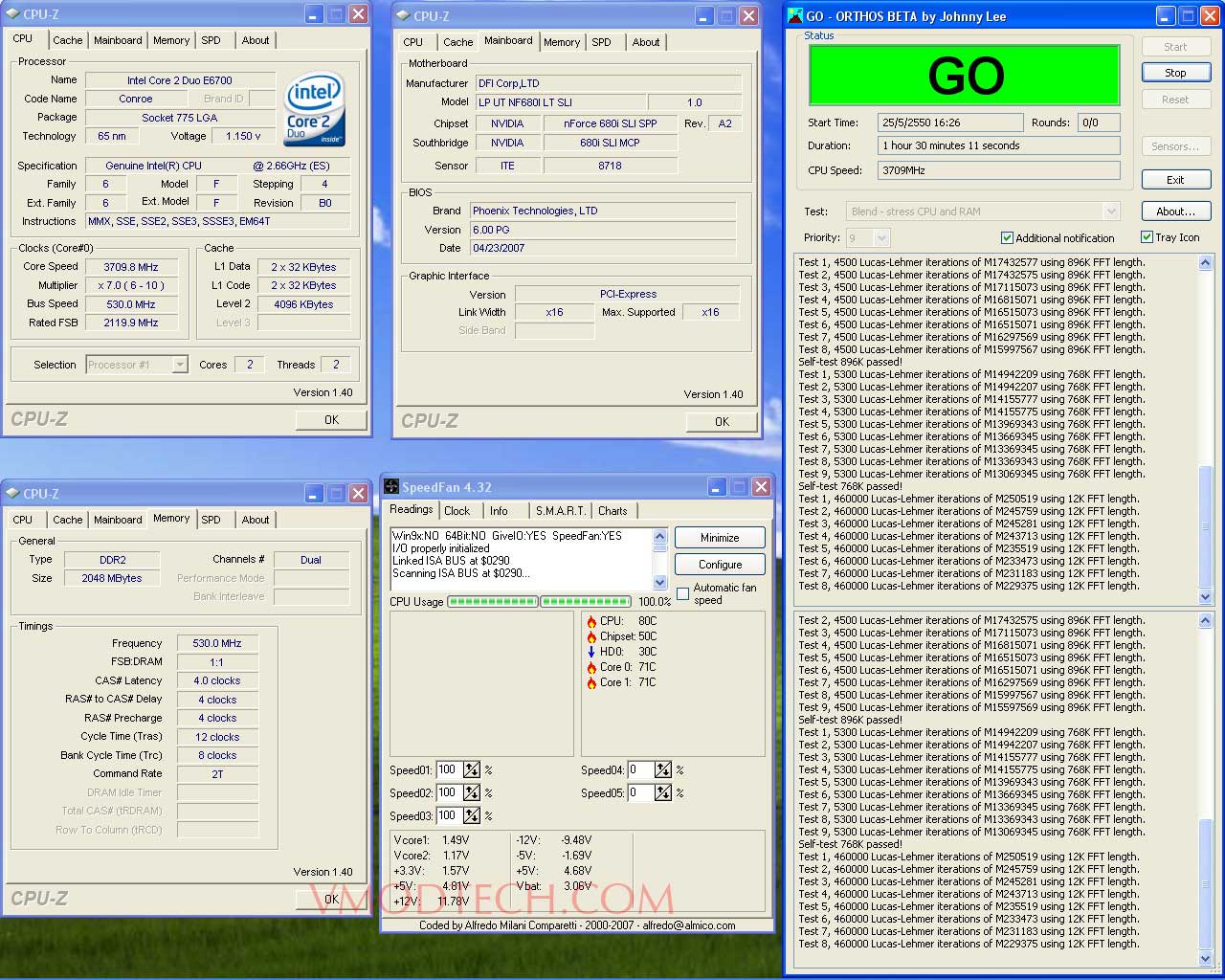Click the Speed04 spin arrows
The width and height of the screenshot is (1225, 980).
(663, 770)
